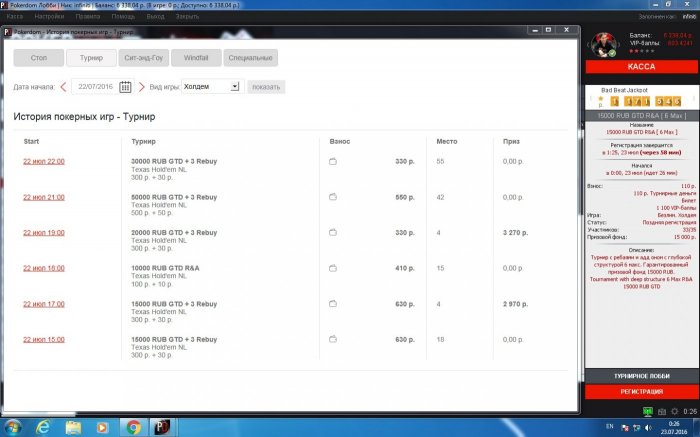Open lobby settings gear icon
This screenshot has width=700, height=437.
point(675,411)
